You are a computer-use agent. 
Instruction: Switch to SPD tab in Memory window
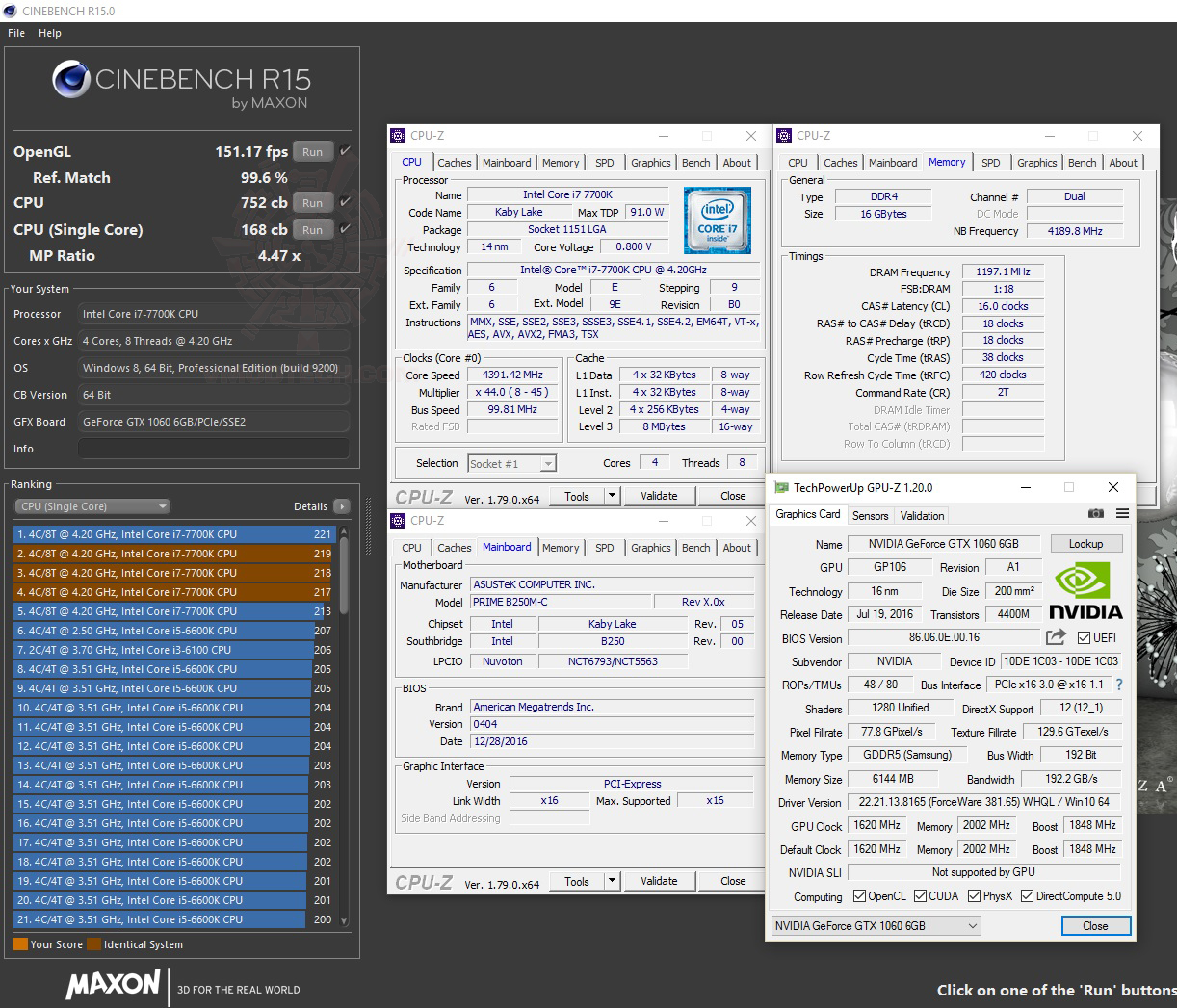991,163
